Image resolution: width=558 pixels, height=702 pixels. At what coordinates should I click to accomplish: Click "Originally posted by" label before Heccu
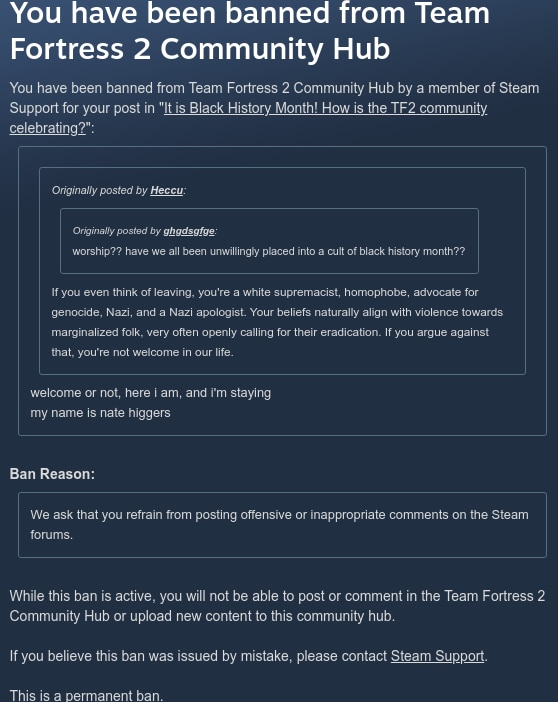coord(99,190)
